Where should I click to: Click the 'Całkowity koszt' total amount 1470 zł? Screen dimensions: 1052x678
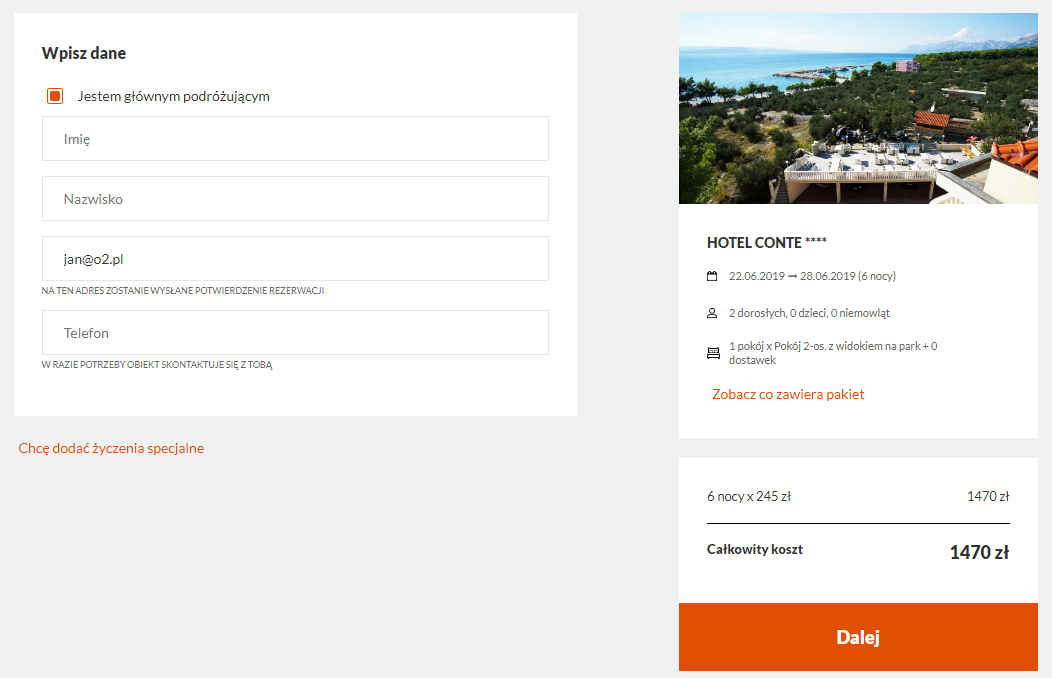coord(979,552)
